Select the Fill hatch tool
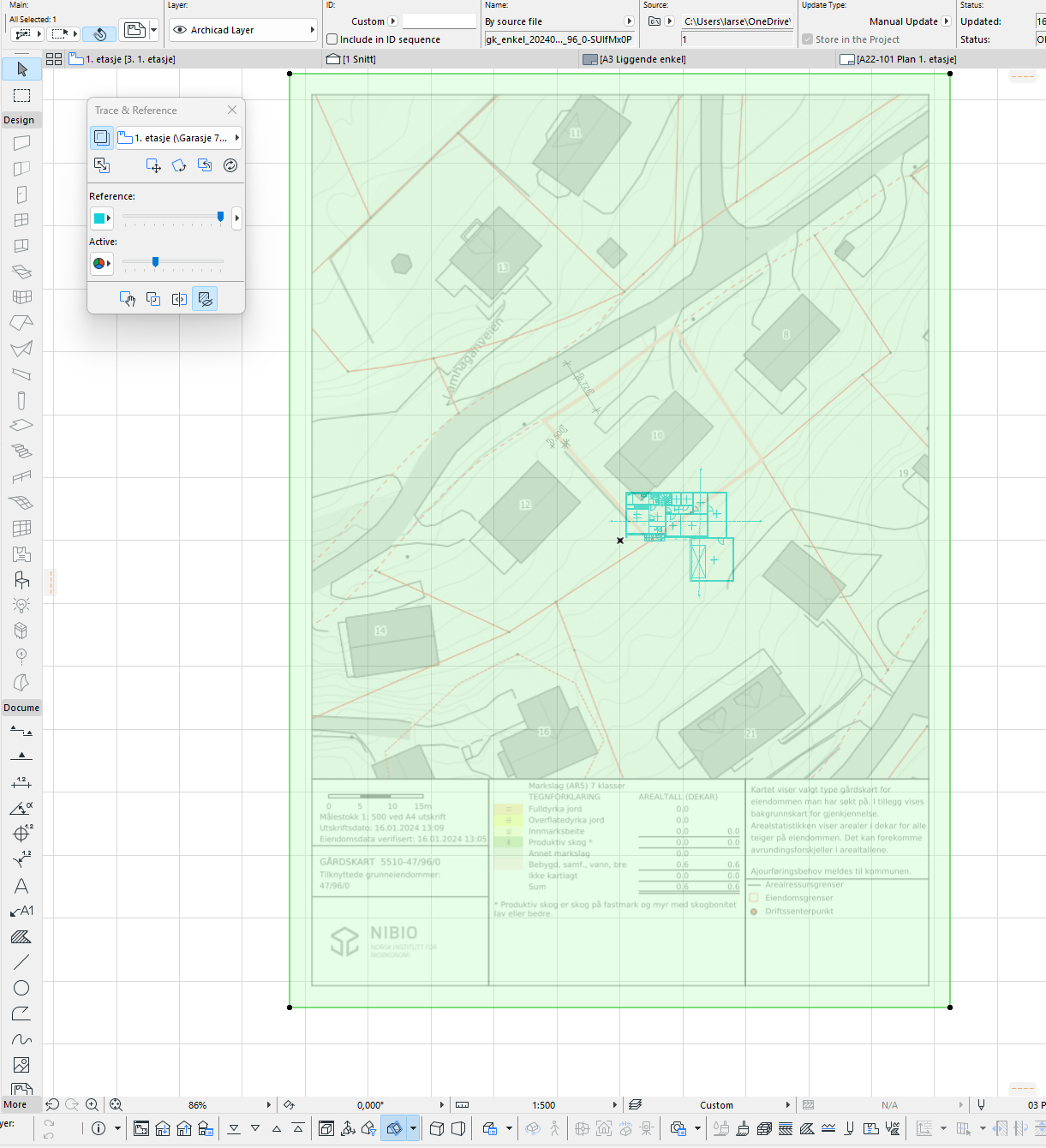This screenshot has height=1148, width=1046. coord(22,937)
